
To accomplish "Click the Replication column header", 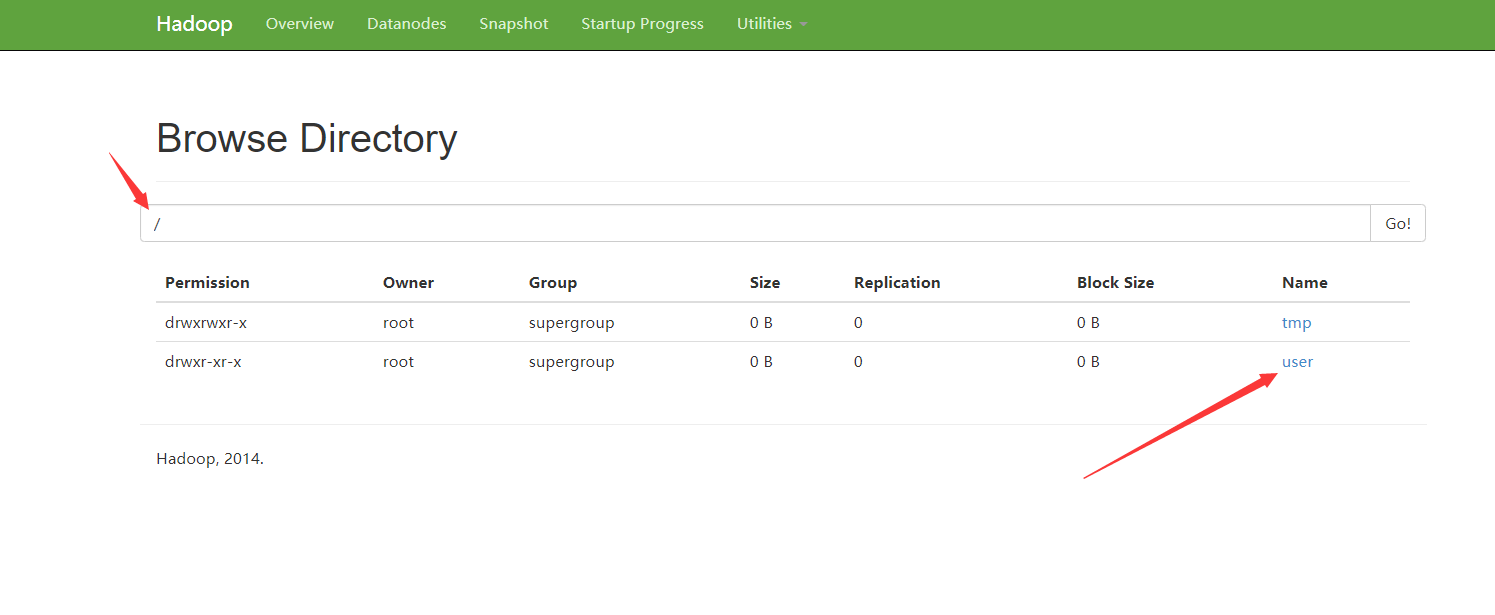I will click(x=897, y=283).
